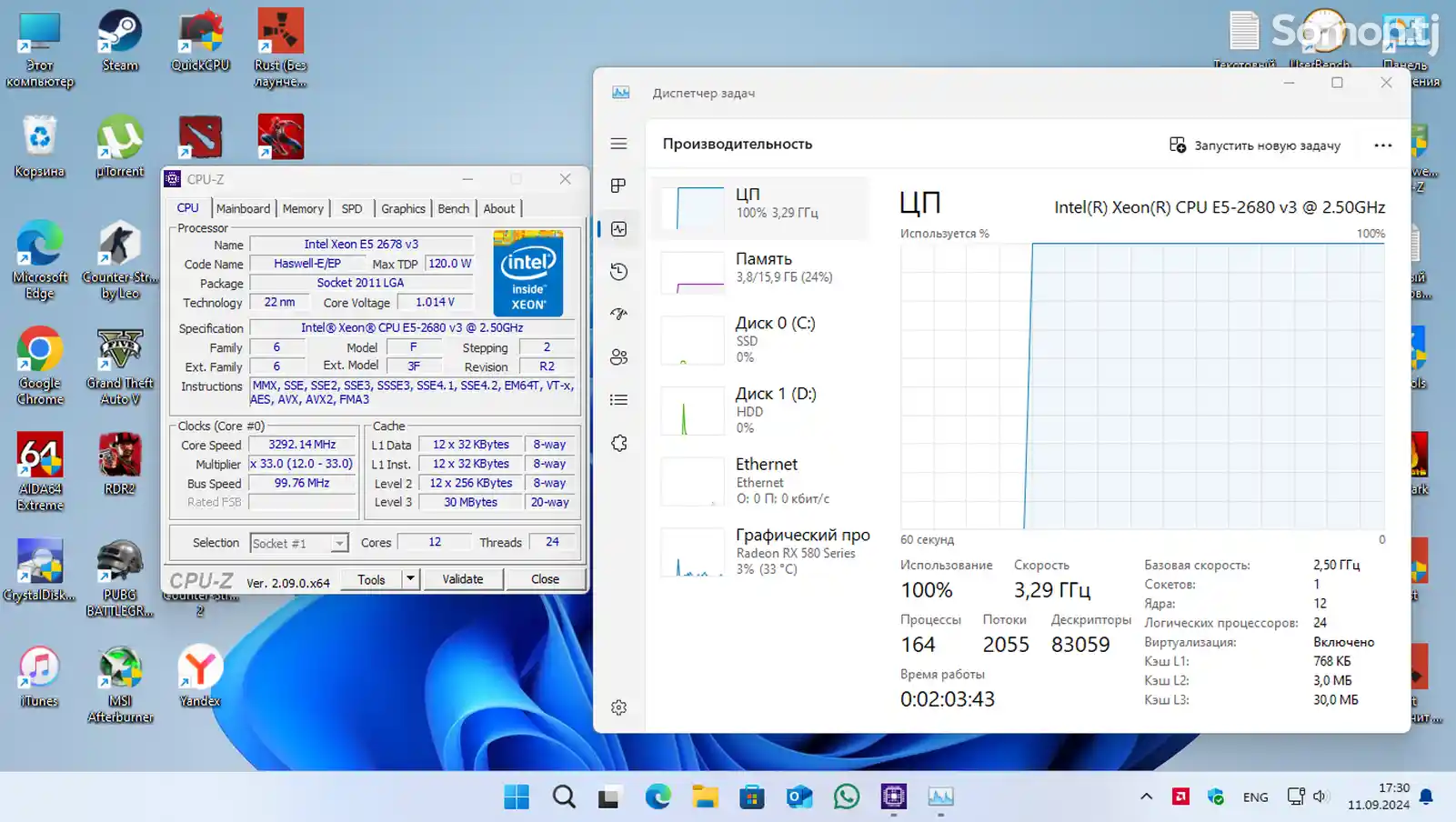Open About tab in CPU-Z
1456x822 pixels.
coord(498,208)
